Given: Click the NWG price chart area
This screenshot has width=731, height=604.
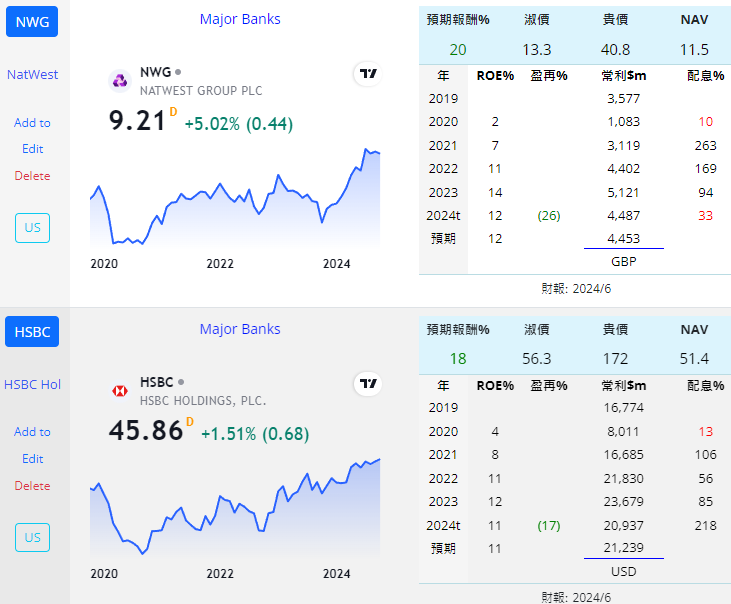Looking at the screenshot, I should click(x=235, y=198).
